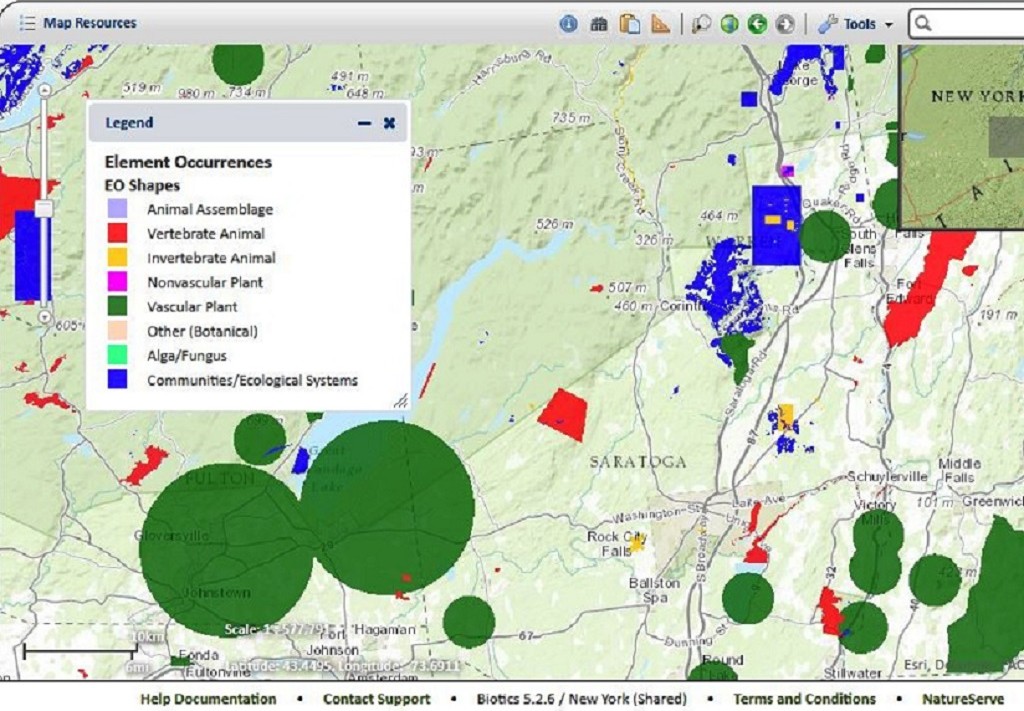Click the magnifier zoom tool icon

pyautogui.click(x=702, y=24)
